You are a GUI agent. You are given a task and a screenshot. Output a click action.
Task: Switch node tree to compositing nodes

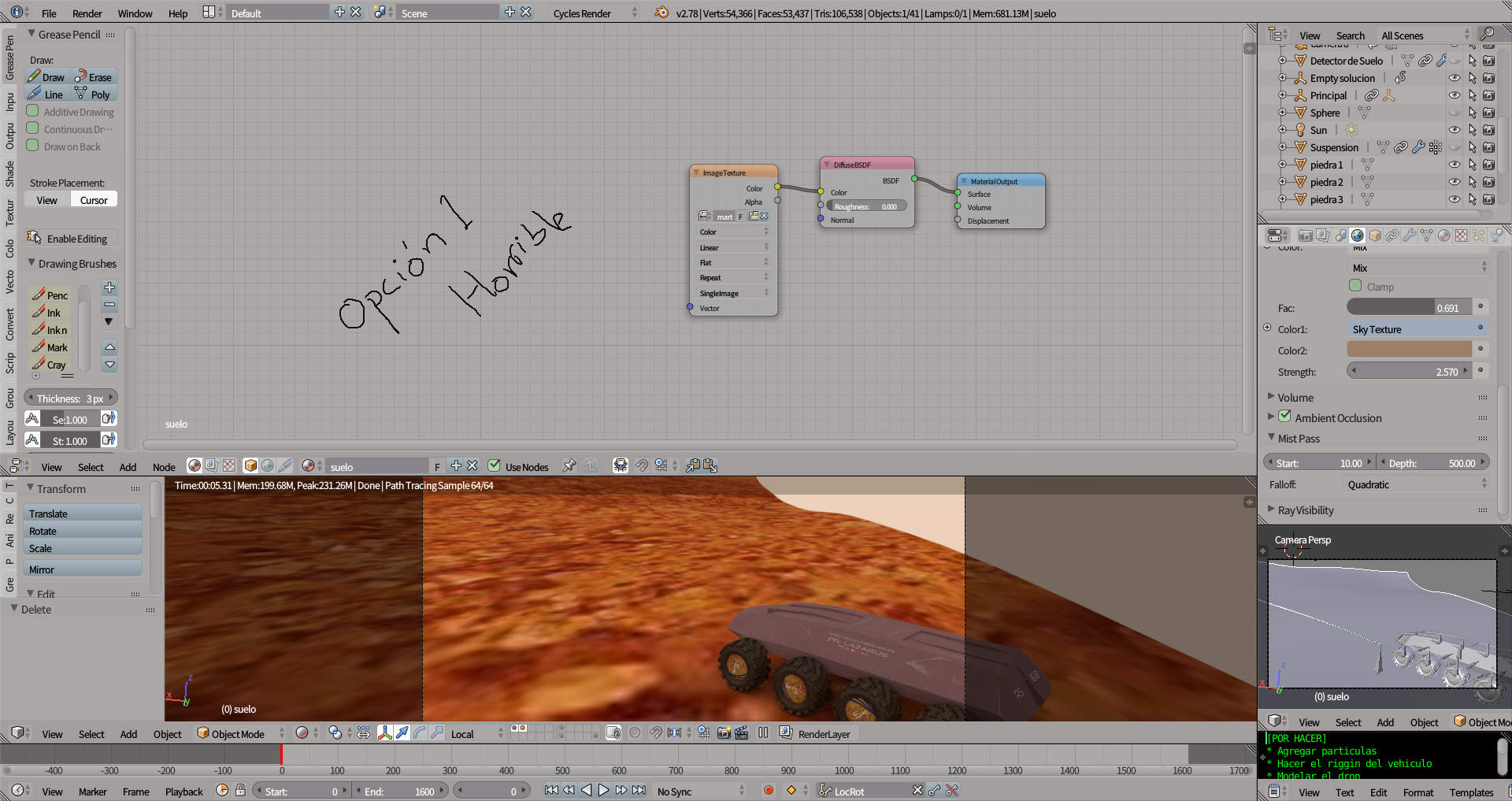211,465
